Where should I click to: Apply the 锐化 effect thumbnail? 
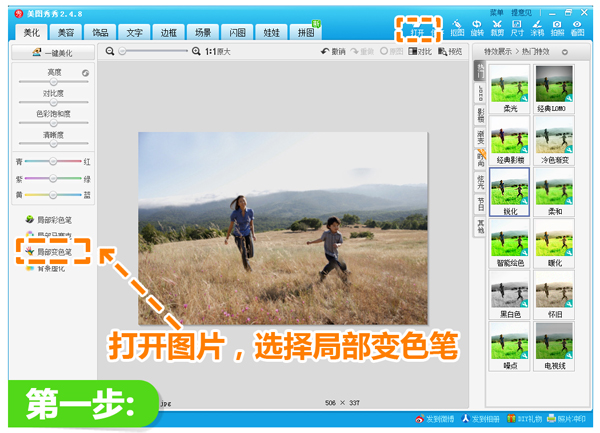coord(509,192)
